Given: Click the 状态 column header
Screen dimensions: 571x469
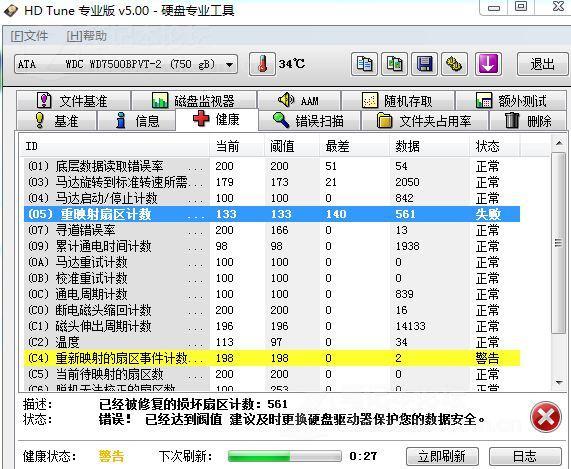Looking at the screenshot, I should coord(495,146).
